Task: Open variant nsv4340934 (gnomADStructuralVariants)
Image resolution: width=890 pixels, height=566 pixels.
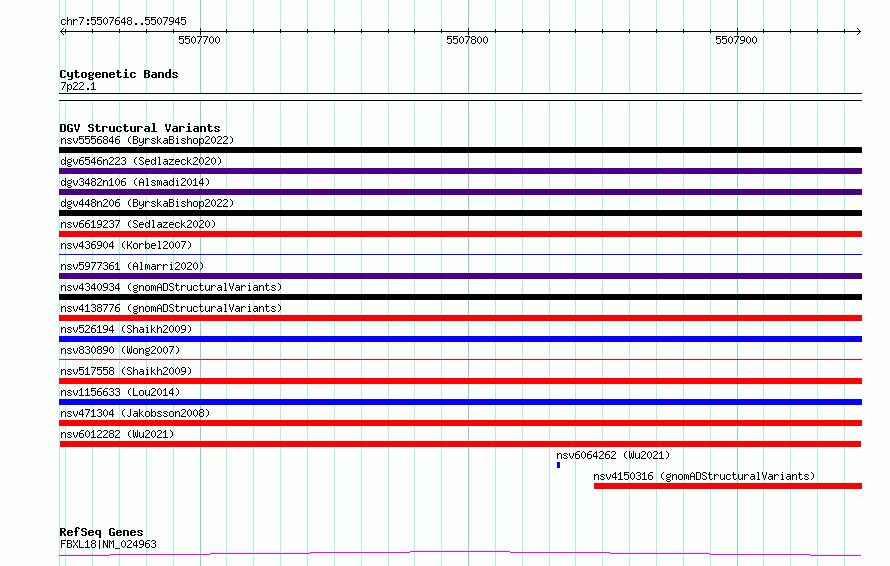Action: (171, 287)
